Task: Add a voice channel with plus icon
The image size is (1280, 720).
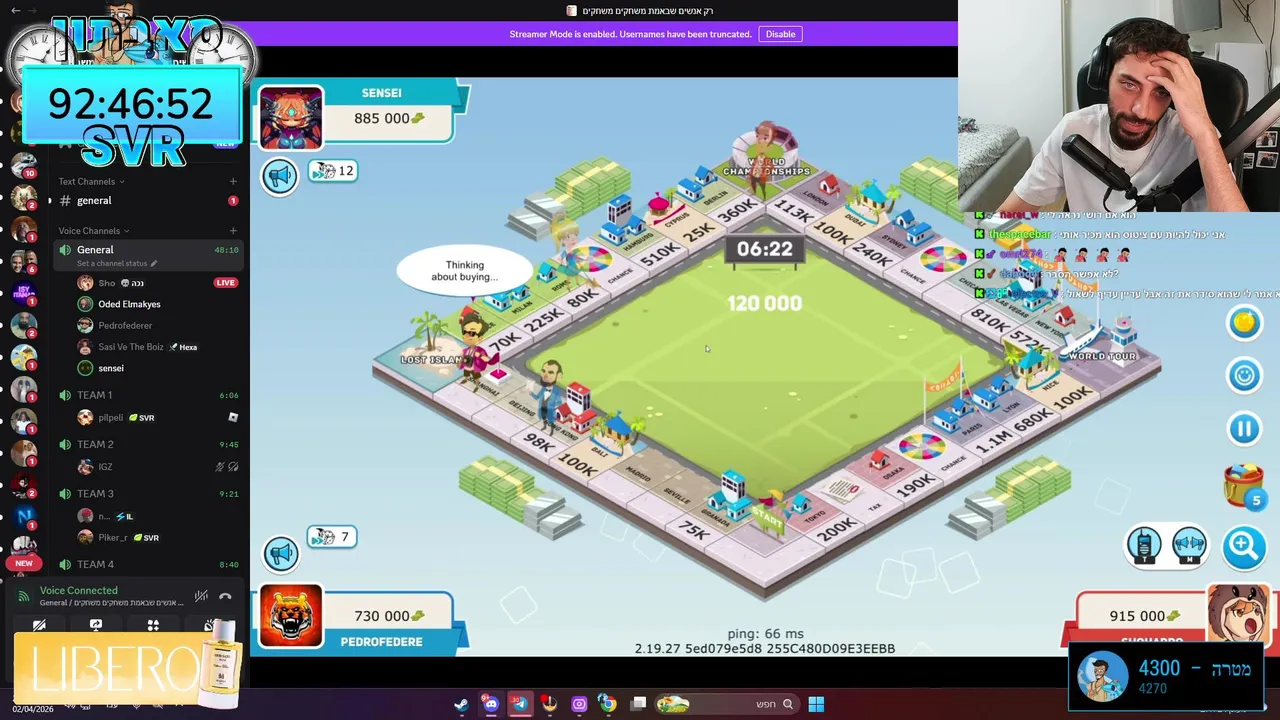Action: tap(233, 231)
